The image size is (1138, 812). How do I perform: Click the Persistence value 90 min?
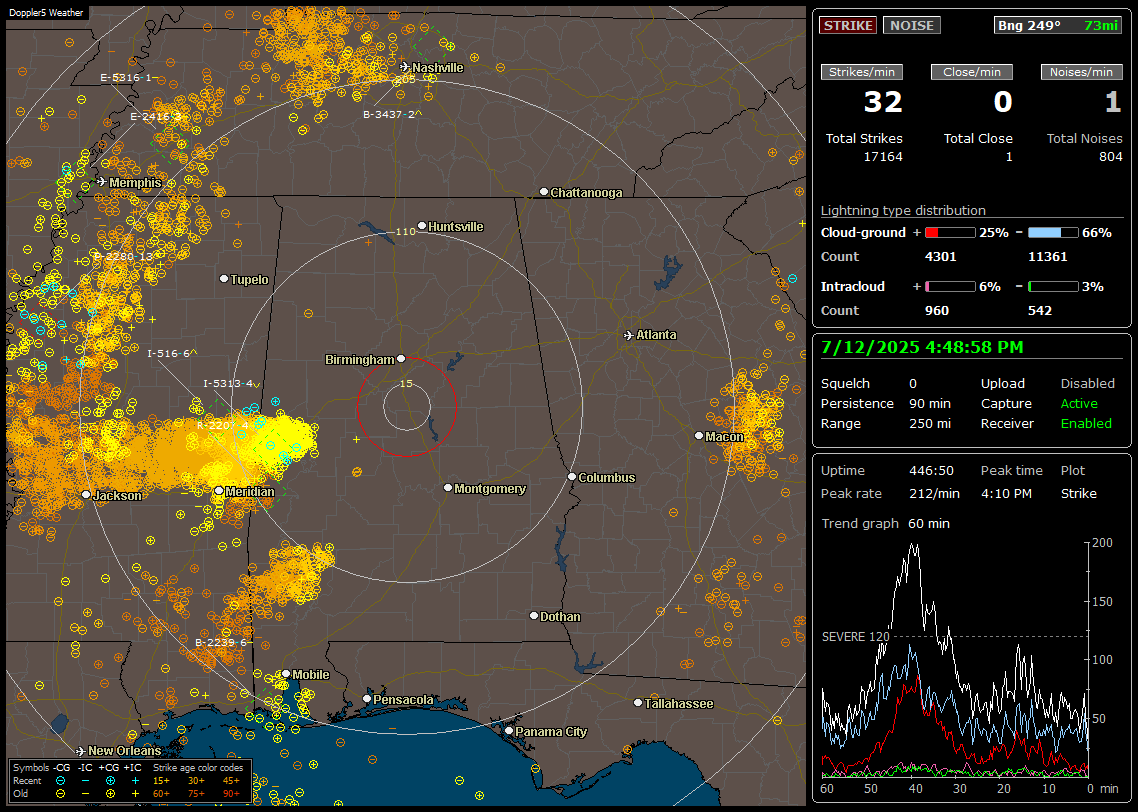pos(930,403)
